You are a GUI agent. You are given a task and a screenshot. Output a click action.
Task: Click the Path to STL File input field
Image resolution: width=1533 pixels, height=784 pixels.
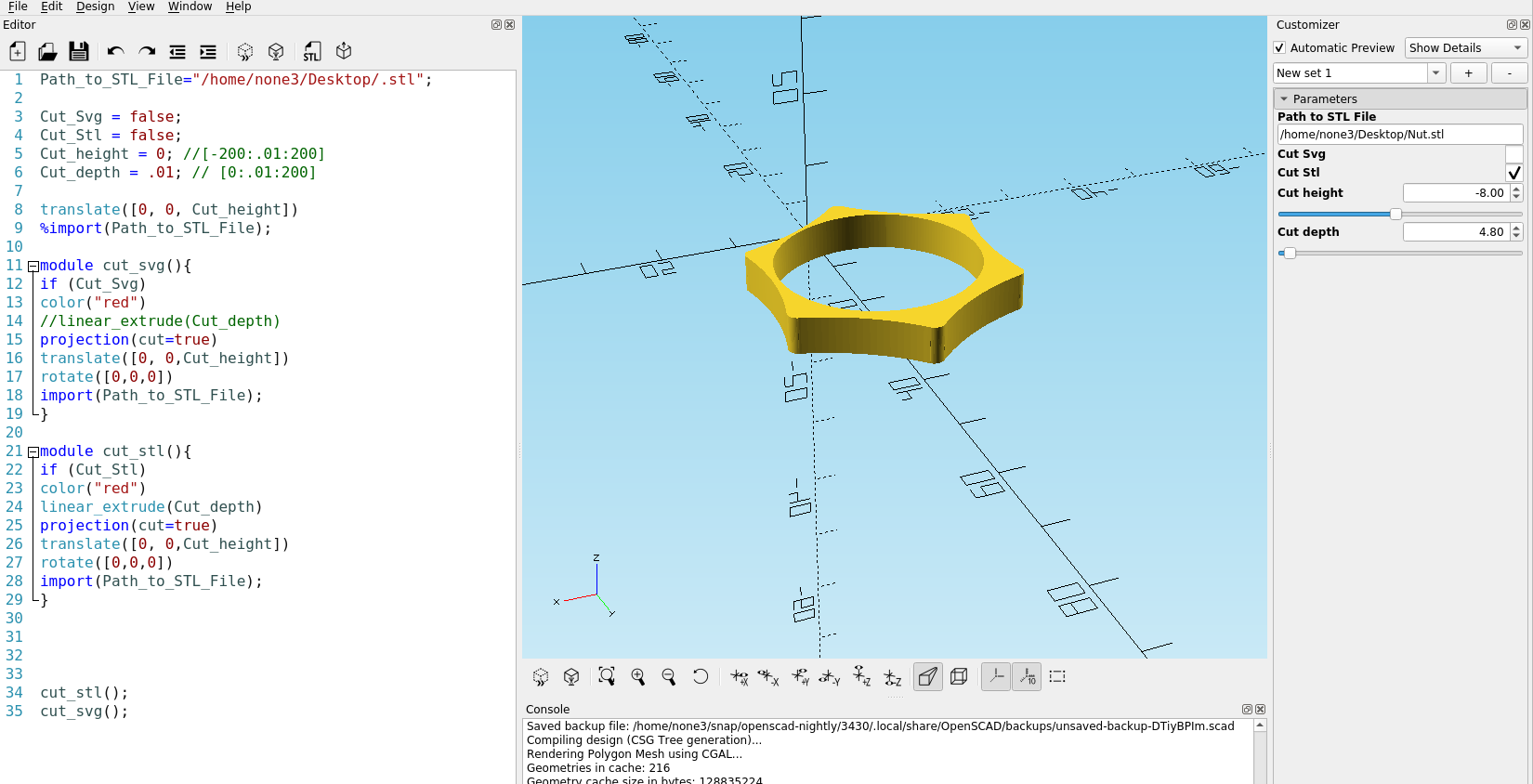(1400, 135)
